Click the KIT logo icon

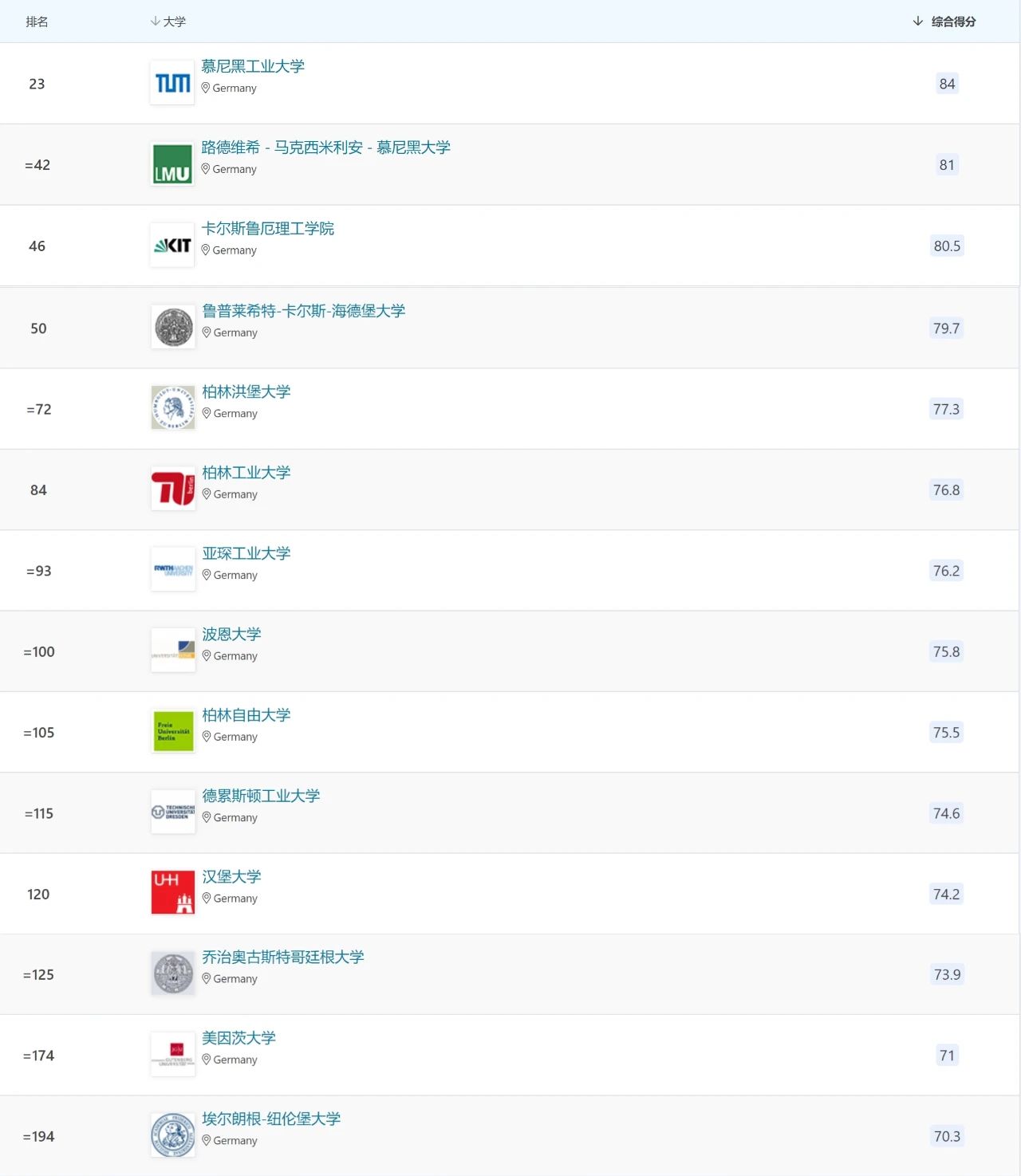[x=172, y=246]
